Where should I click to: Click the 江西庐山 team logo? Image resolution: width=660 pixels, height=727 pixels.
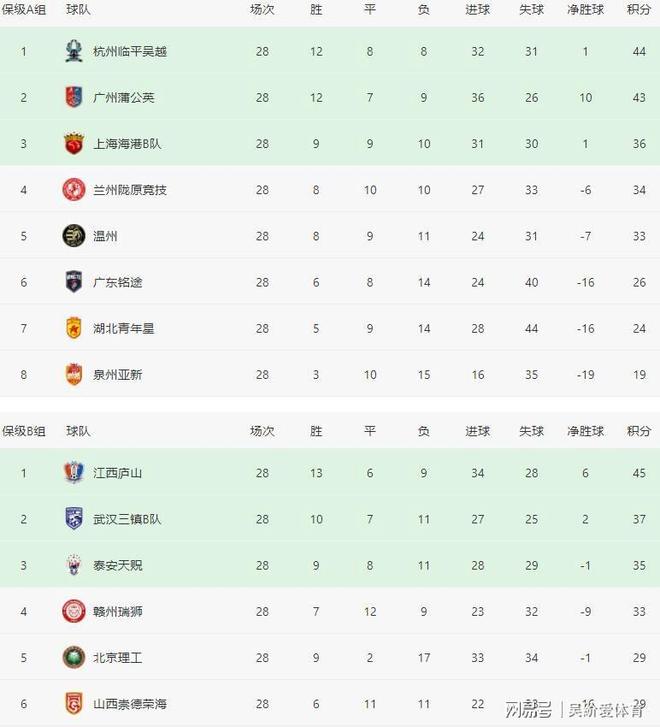(x=74, y=473)
